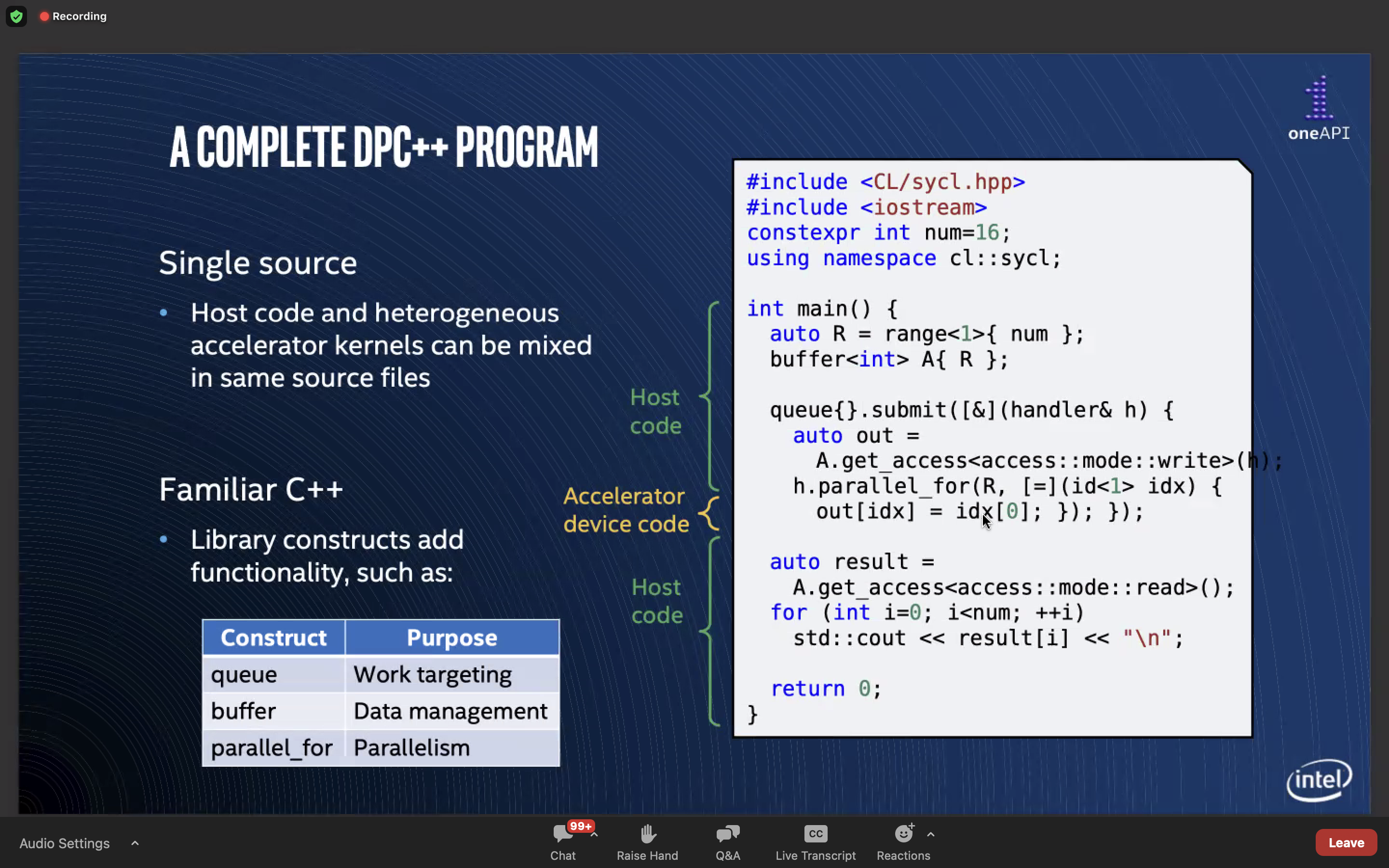The image size is (1389, 868).
Task: Click the 'constexpr int num=16;' line
Action: [878, 232]
